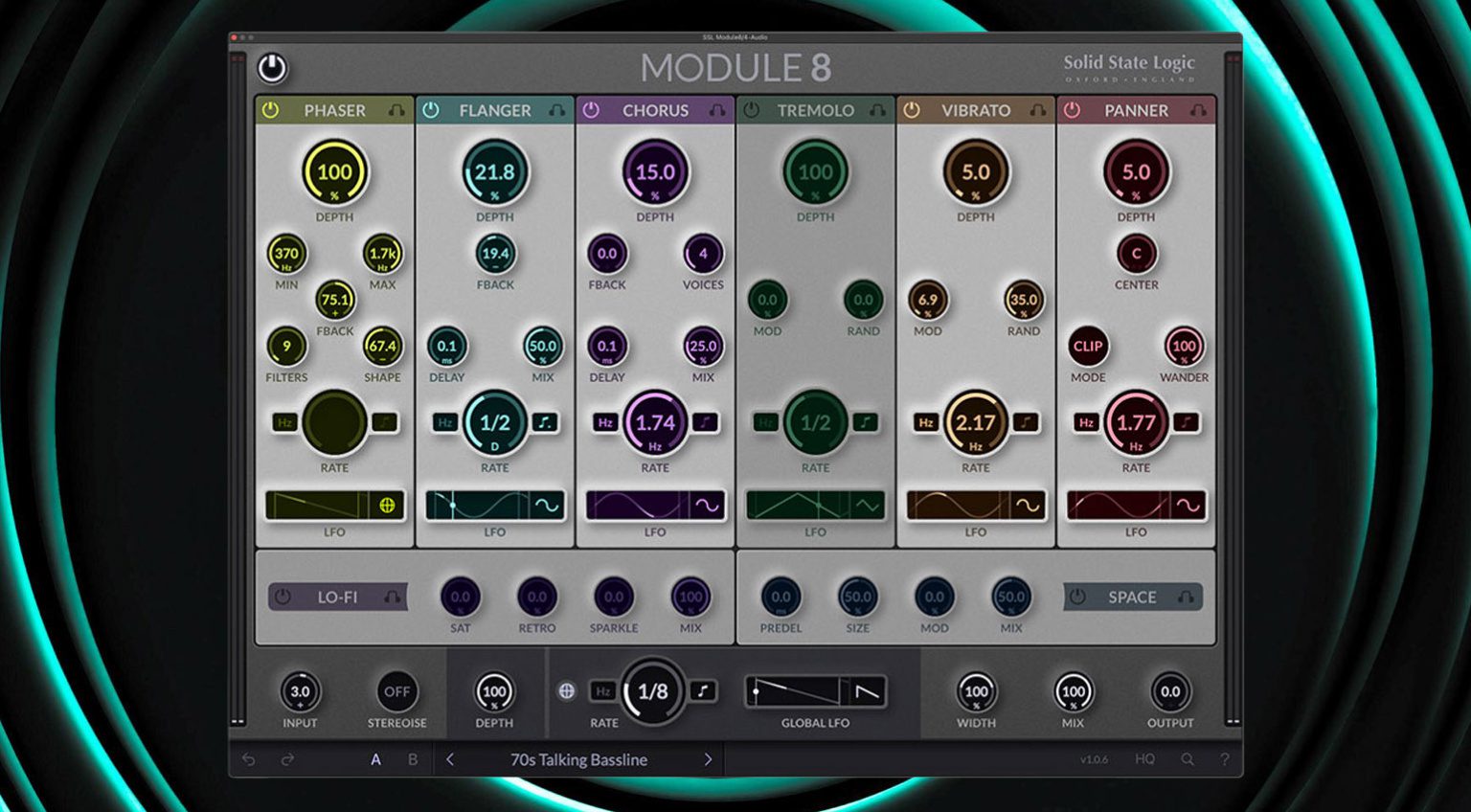Open the 70s Talking Bassline preset browser
This screenshot has width=1471, height=812.
click(578, 759)
